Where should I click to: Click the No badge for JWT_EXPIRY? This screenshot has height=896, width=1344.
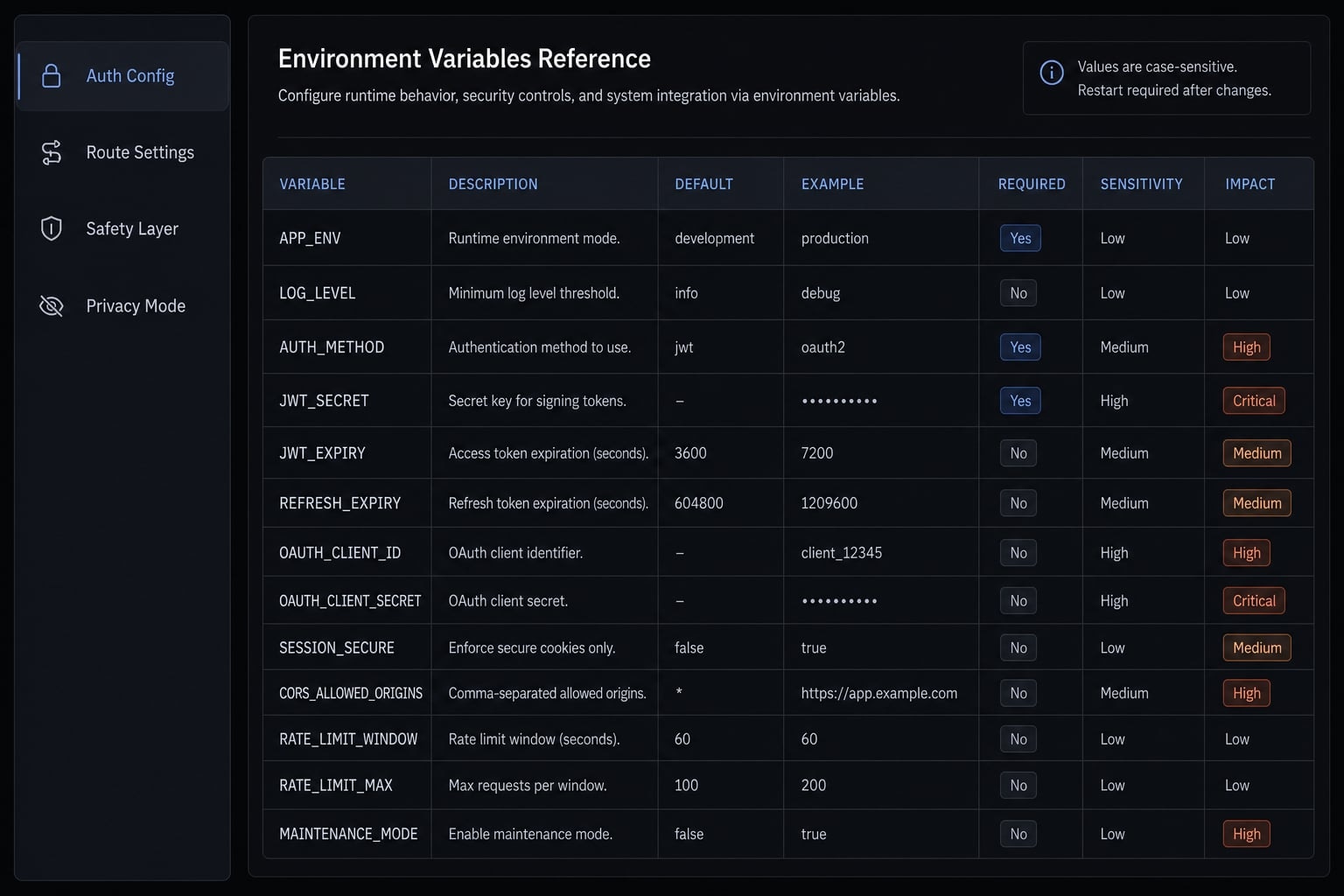click(x=1018, y=453)
